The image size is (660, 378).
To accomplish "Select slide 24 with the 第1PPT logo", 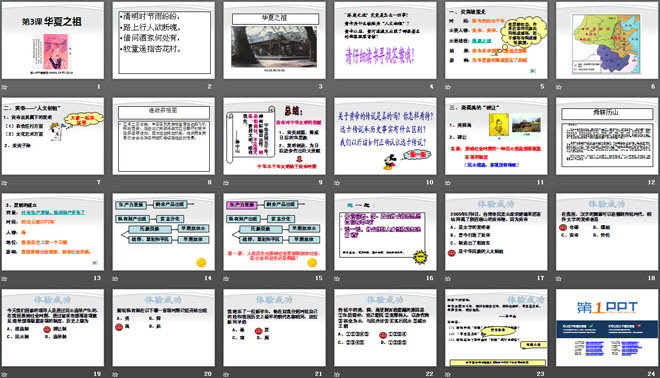I will point(607,327).
